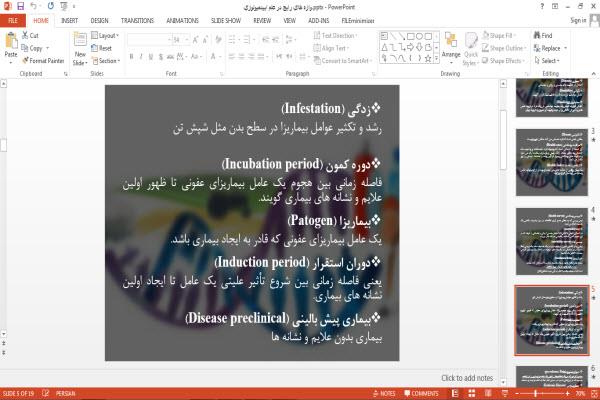This screenshot has width=600, height=400.
Task: Switch to the INSERT tab
Action: coord(69,21)
